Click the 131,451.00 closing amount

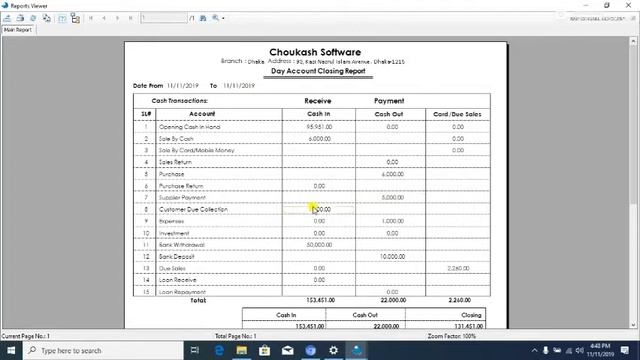(469, 326)
